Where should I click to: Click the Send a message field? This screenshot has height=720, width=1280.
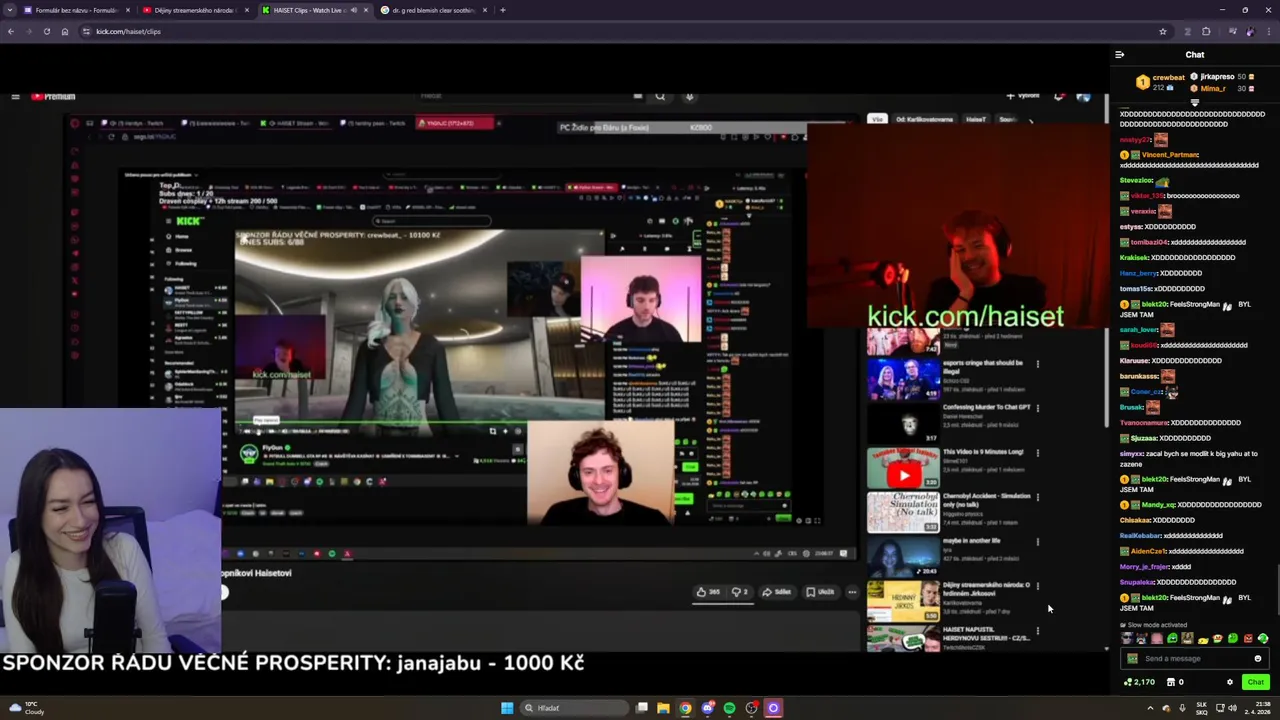tap(1193, 658)
